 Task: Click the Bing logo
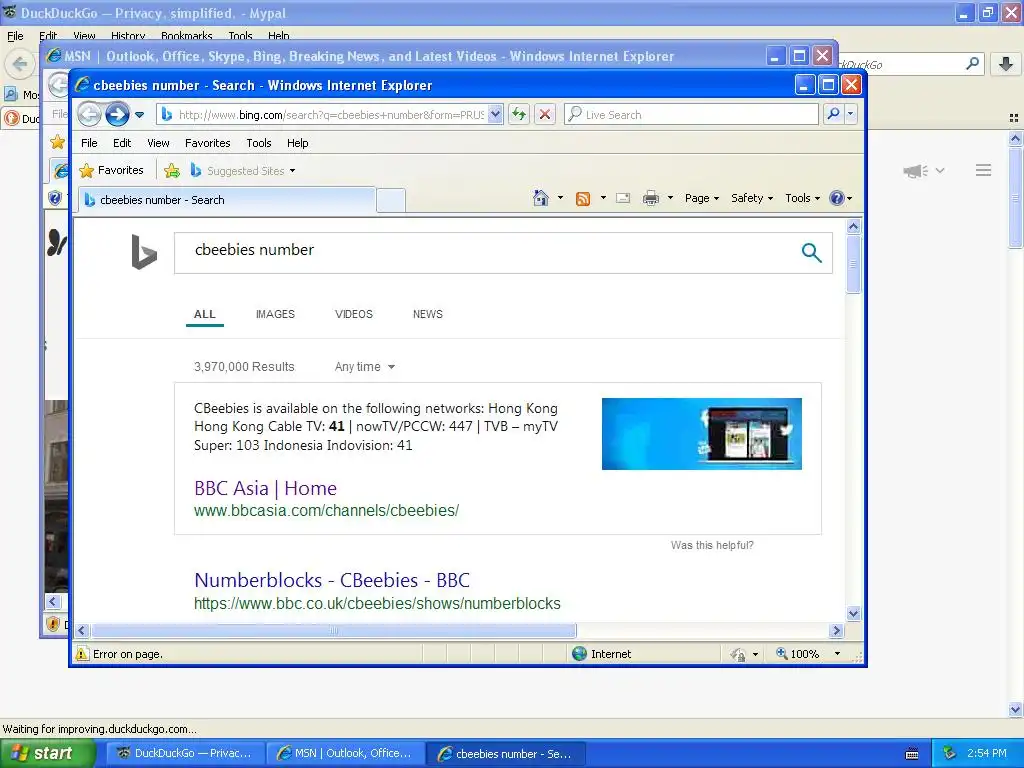[x=144, y=252]
